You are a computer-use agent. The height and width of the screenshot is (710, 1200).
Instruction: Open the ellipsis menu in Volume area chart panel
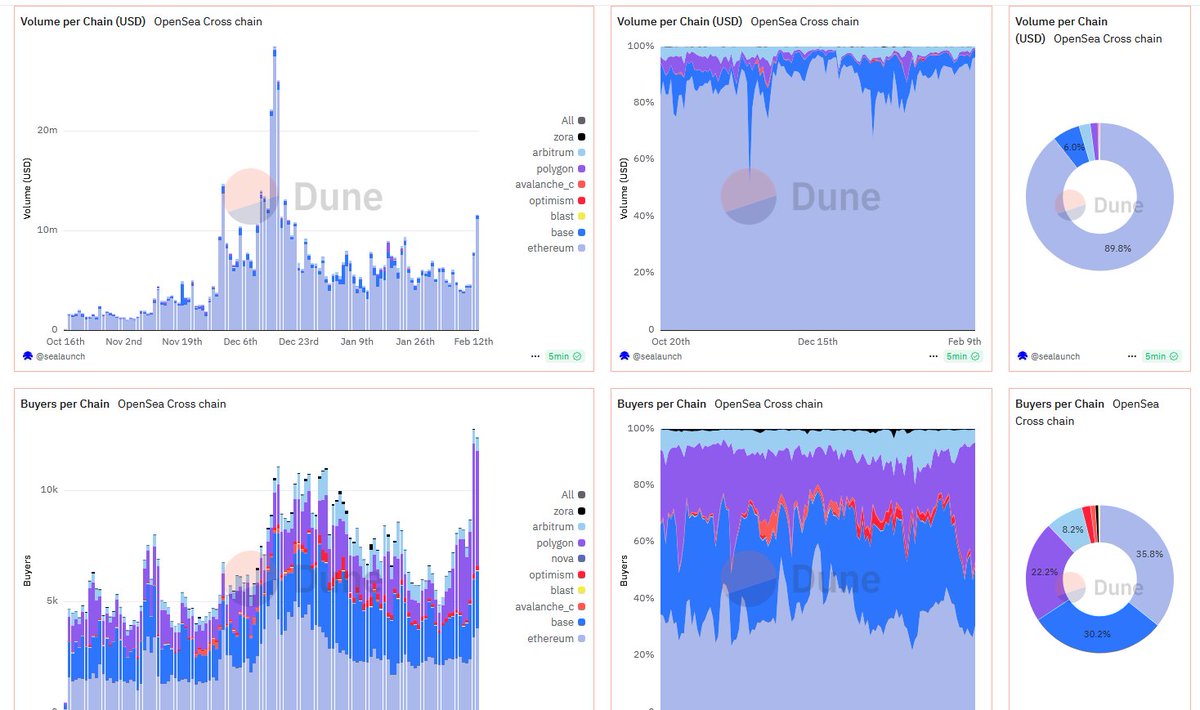[x=934, y=356]
